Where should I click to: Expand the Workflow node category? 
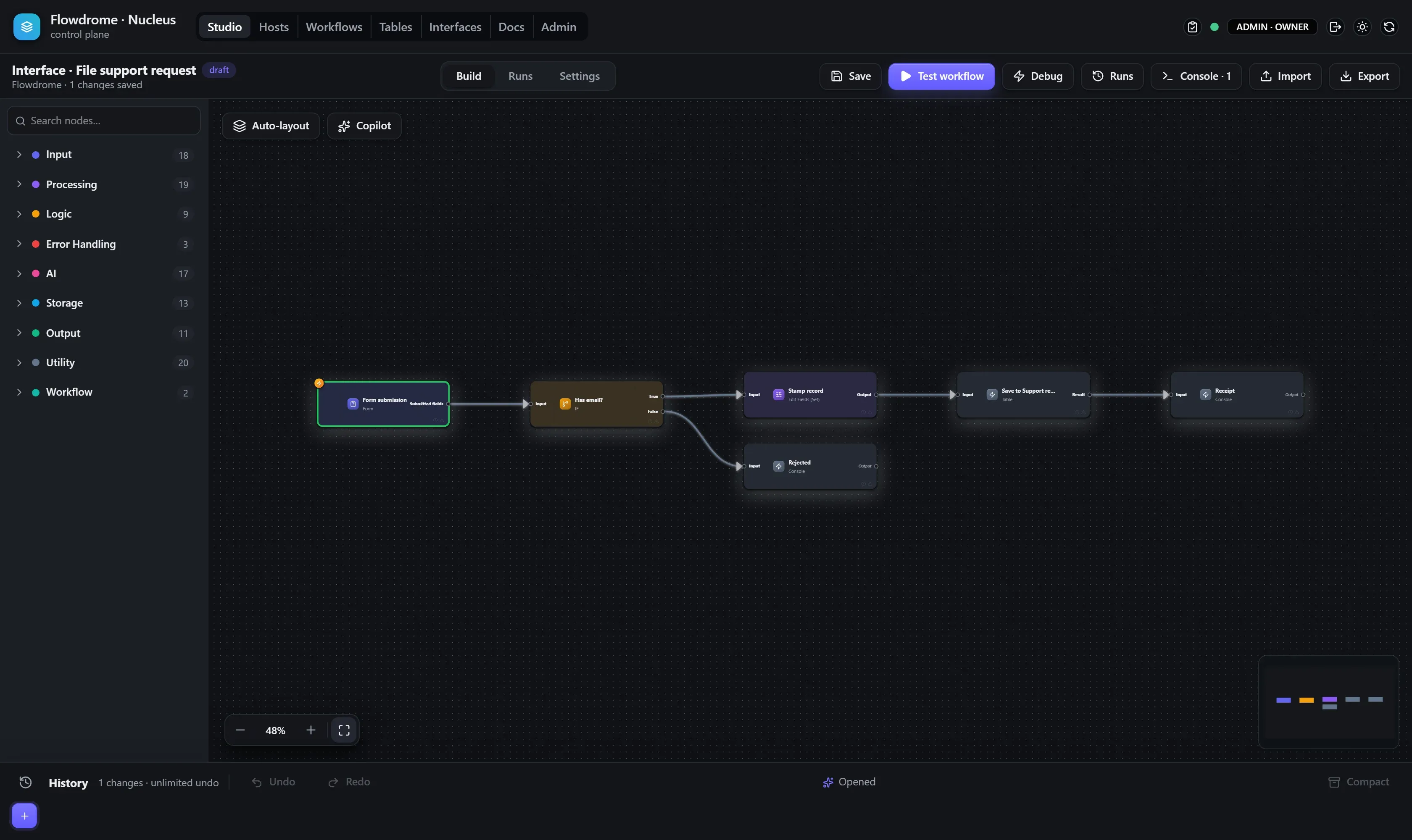(x=19, y=392)
